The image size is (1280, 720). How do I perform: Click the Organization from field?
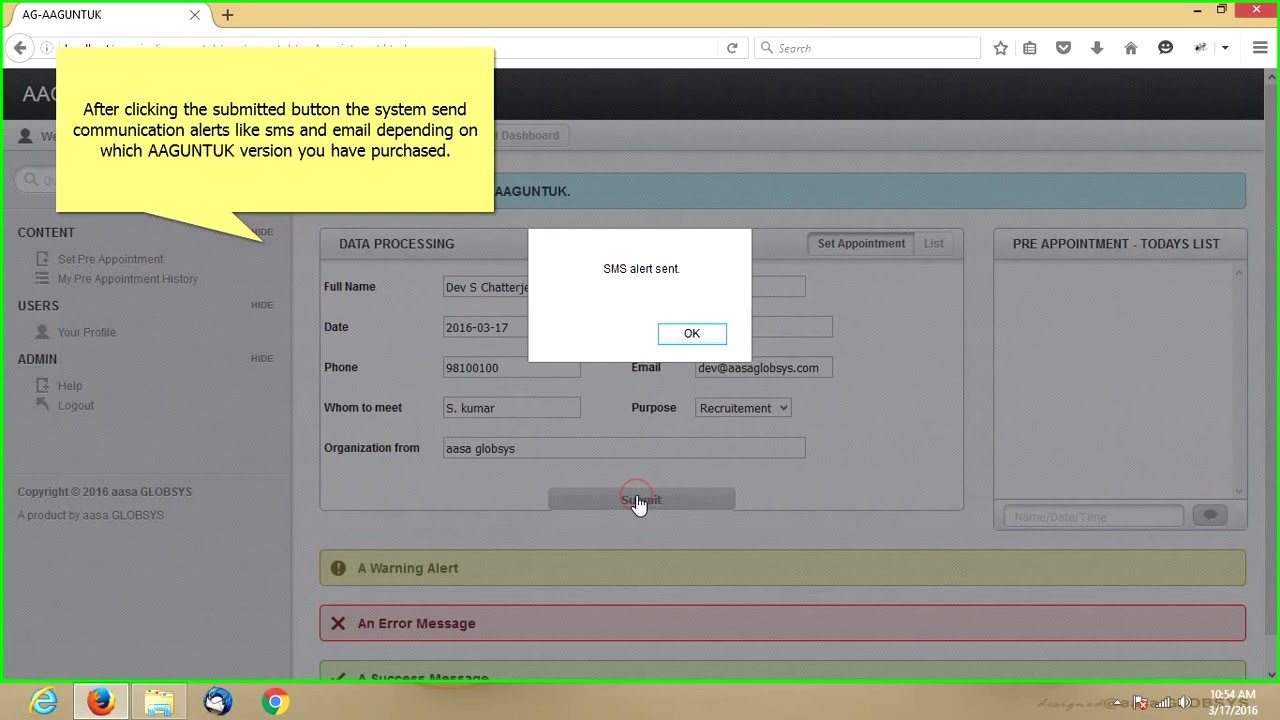click(x=624, y=448)
